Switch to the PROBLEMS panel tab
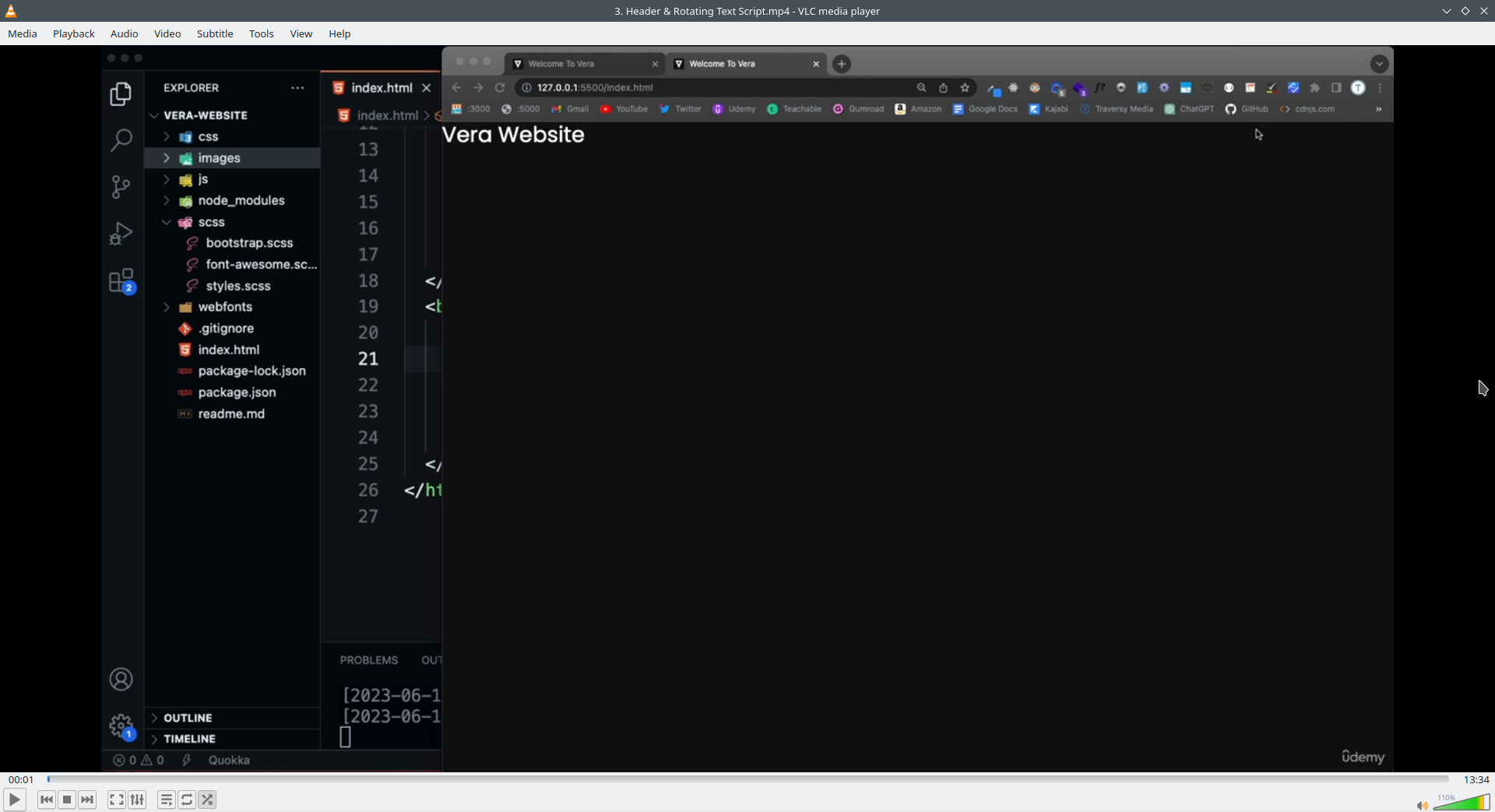 pyautogui.click(x=369, y=660)
